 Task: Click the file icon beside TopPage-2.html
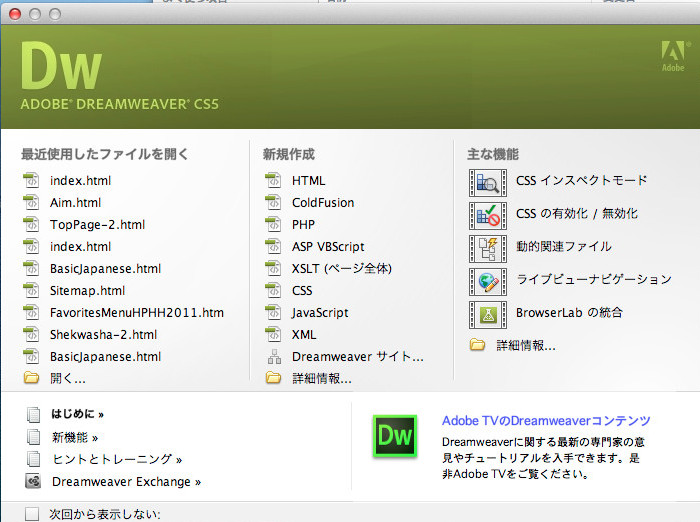(31, 224)
